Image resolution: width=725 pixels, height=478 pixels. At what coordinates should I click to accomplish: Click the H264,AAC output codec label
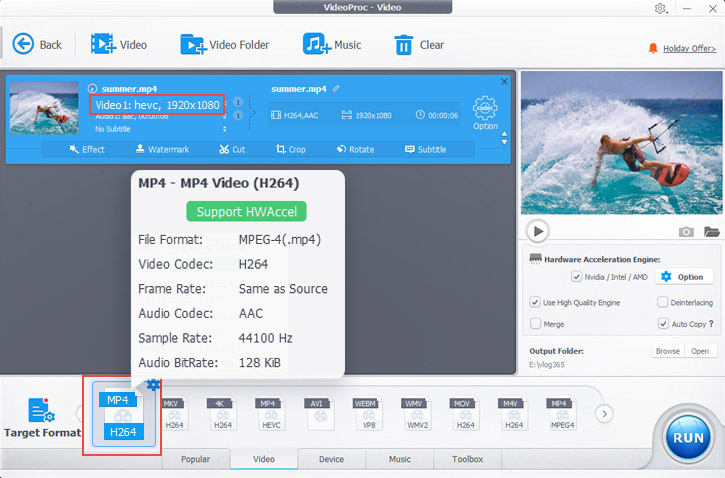[x=301, y=115]
